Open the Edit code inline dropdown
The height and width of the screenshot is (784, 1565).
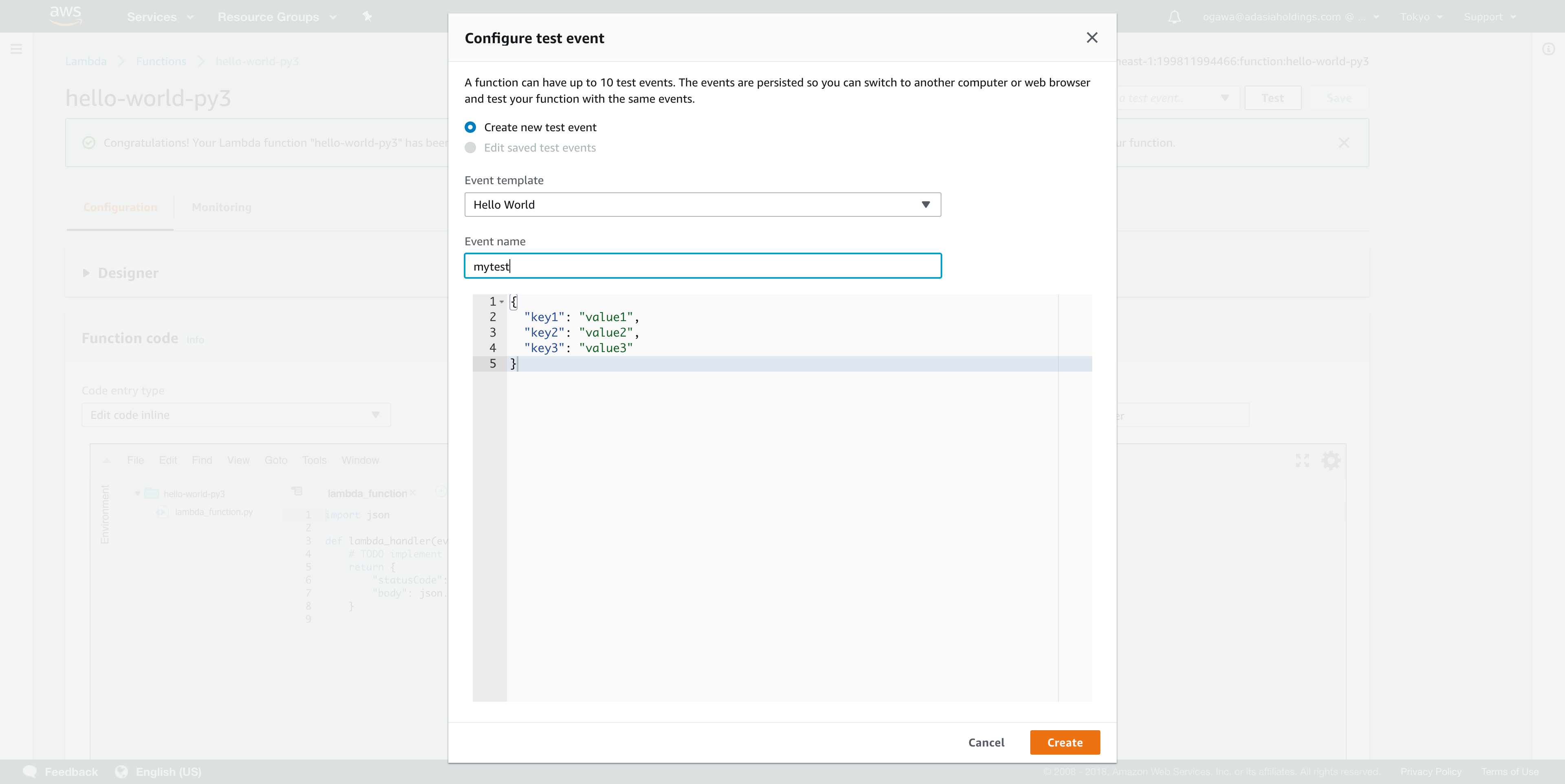tap(236, 415)
